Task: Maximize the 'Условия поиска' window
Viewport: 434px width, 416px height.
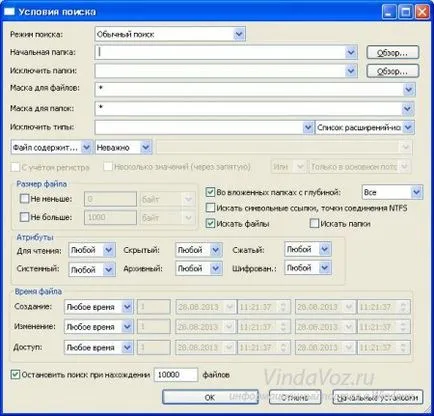Action: point(406,12)
